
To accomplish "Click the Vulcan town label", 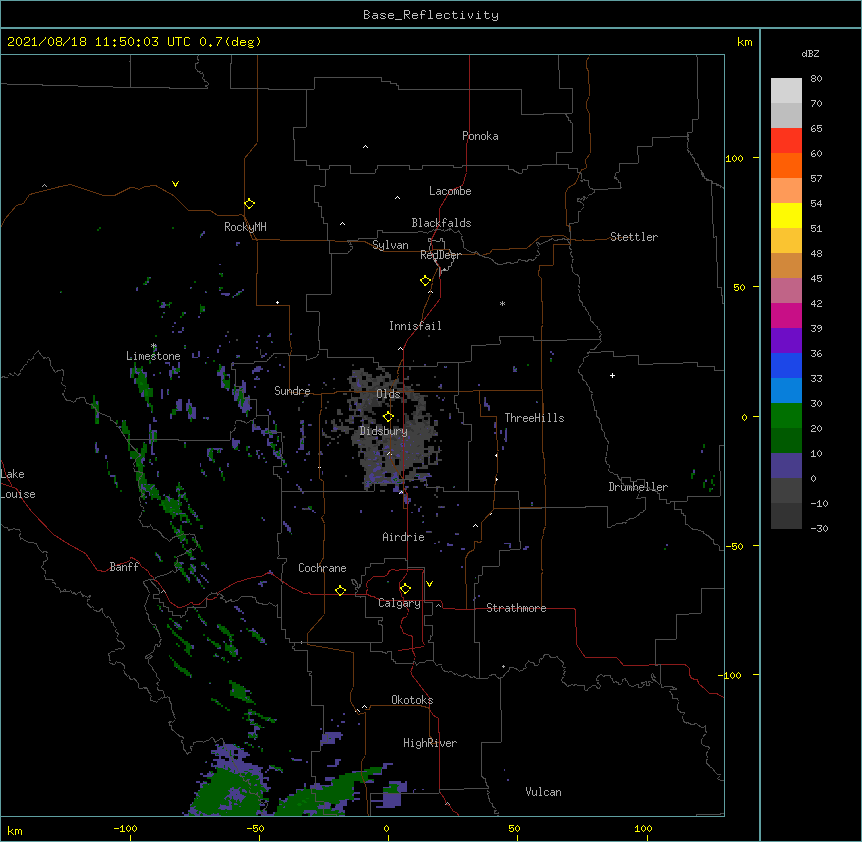I will (x=543, y=792).
